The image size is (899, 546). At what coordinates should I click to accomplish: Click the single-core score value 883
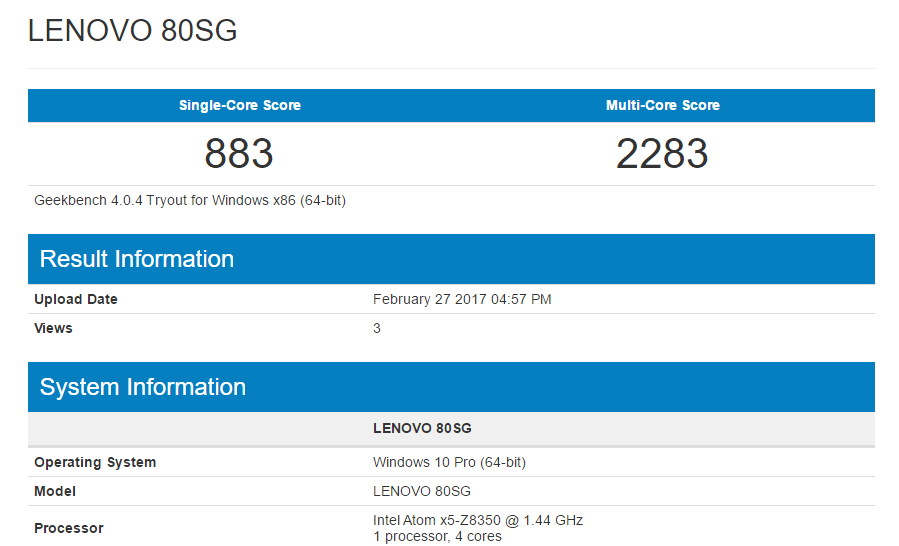coord(239,154)
